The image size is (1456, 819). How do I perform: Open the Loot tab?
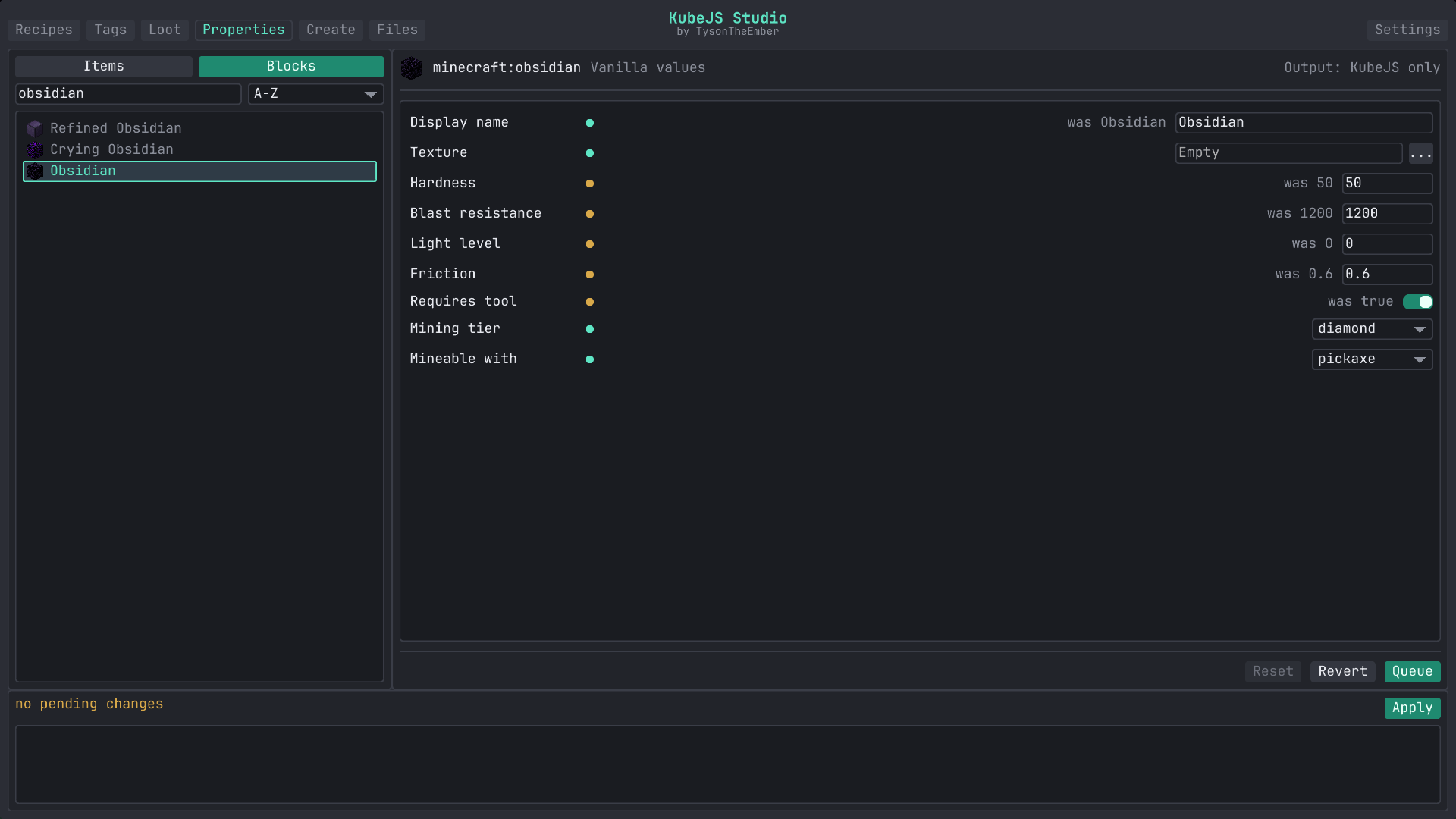[x=165, y=30]
